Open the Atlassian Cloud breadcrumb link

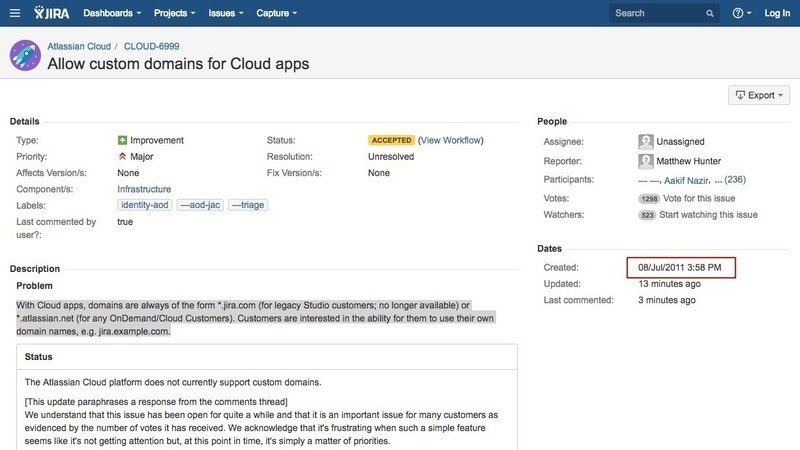point(81,46)
